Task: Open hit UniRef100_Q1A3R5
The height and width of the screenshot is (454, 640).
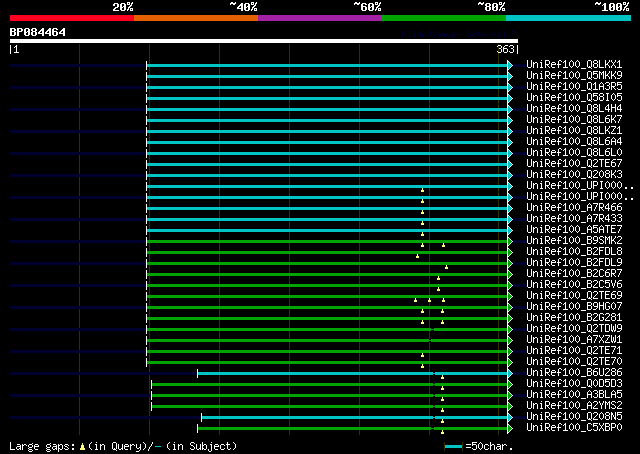Action: tap(574, 86)
